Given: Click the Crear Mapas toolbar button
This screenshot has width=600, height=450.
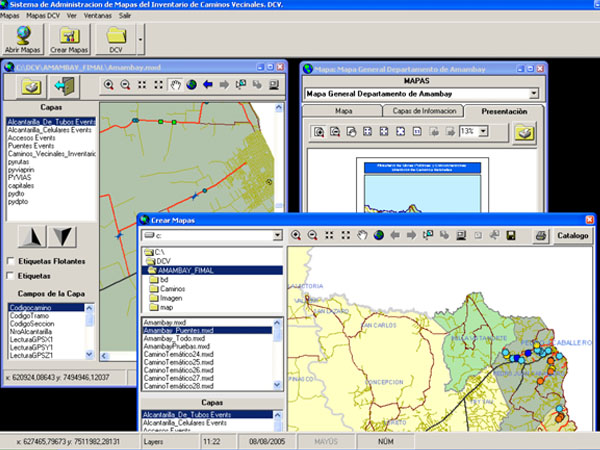Looking at the screenshot, I should (x=70, y=40).
